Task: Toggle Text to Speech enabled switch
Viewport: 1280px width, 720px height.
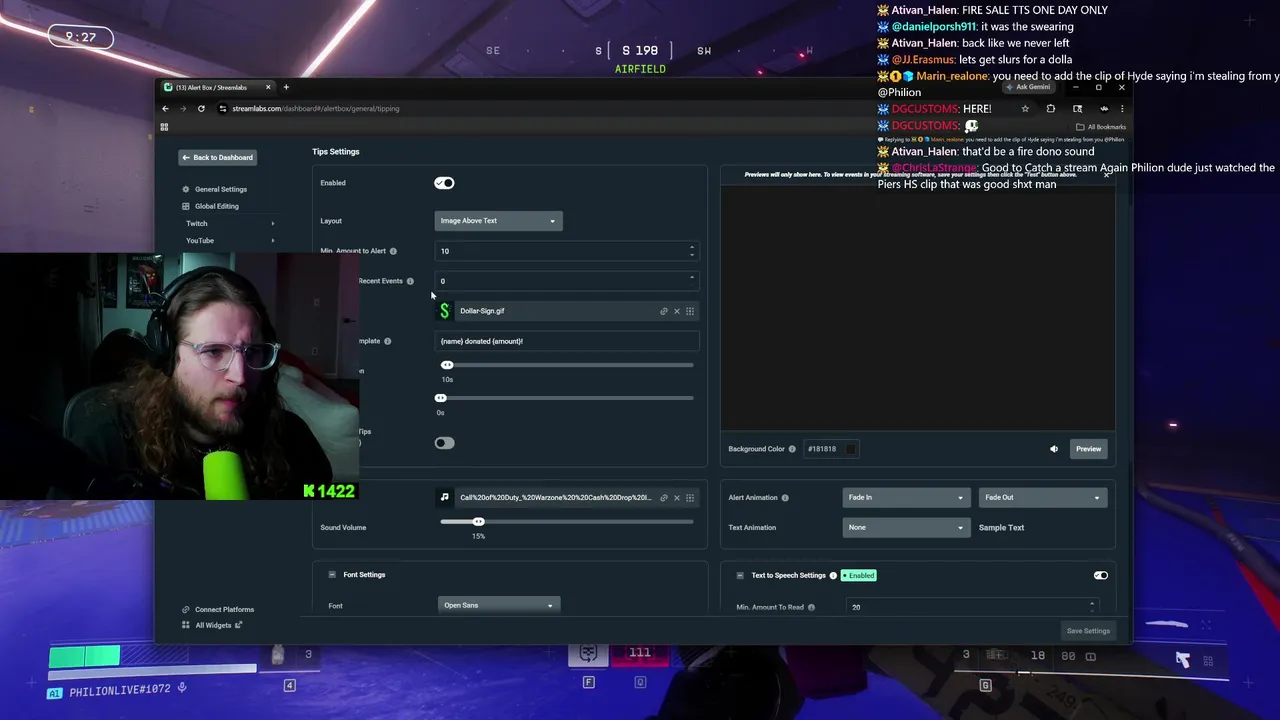Action: (x=1100, y=576)
